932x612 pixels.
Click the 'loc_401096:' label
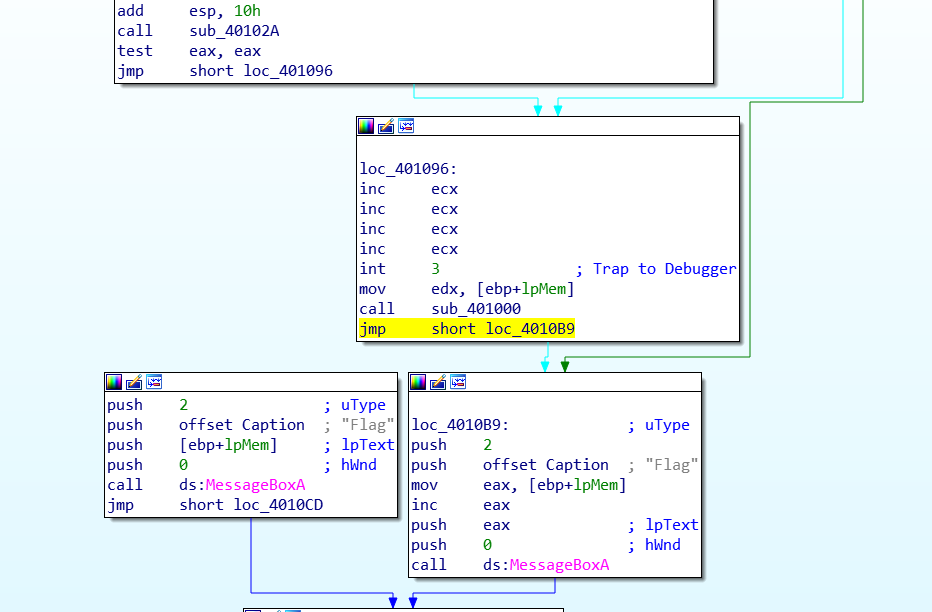click(408, 169)
